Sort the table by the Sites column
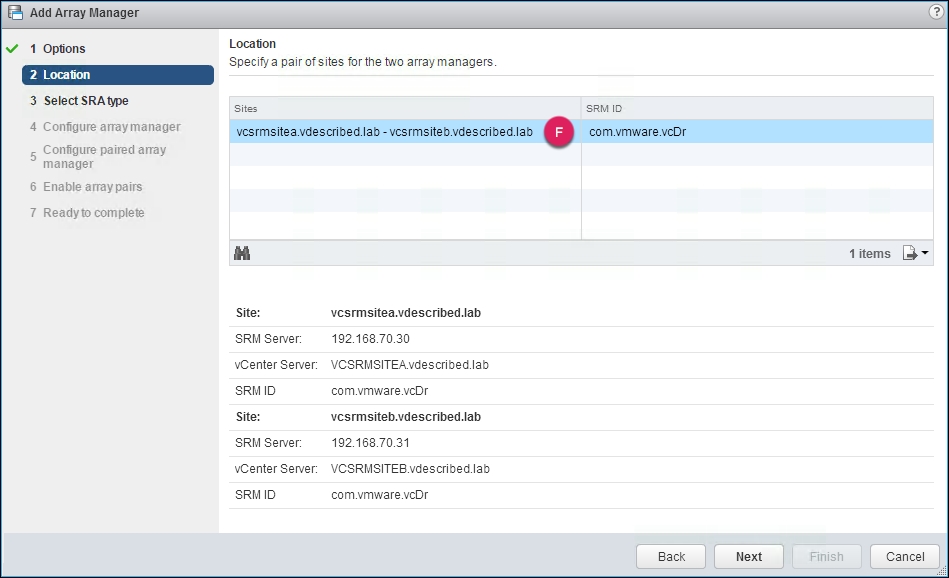Viewport: 949px width, 578px height. pos(246,108)
